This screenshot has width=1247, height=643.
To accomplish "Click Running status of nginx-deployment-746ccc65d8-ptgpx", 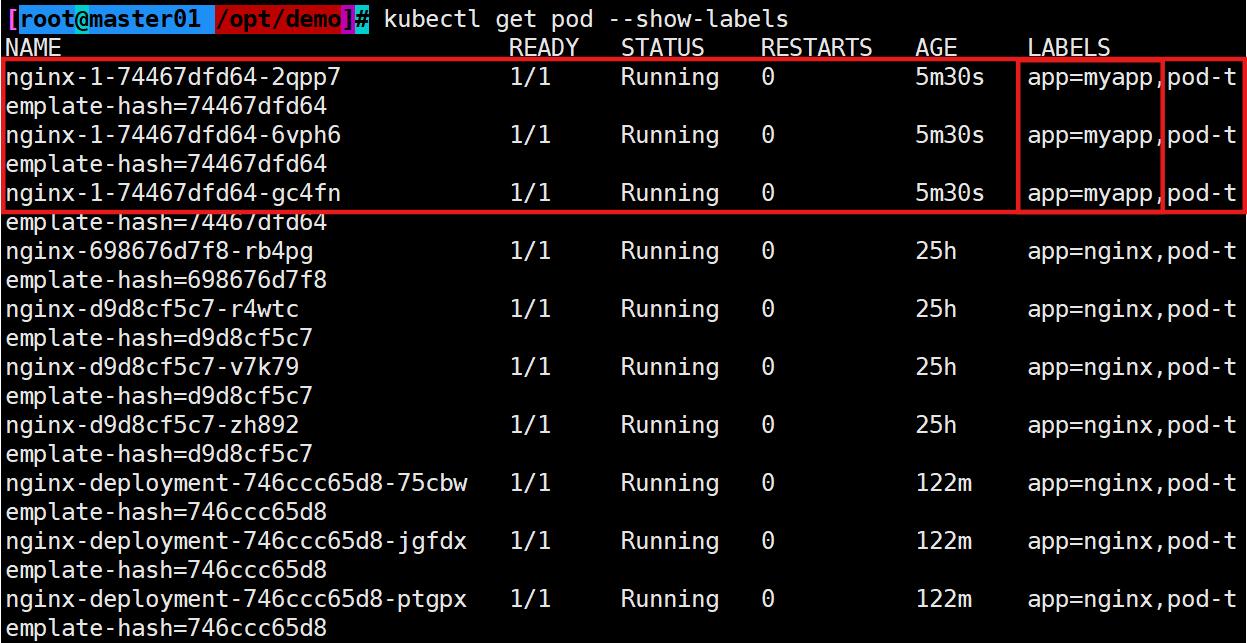I will point(670,599).
